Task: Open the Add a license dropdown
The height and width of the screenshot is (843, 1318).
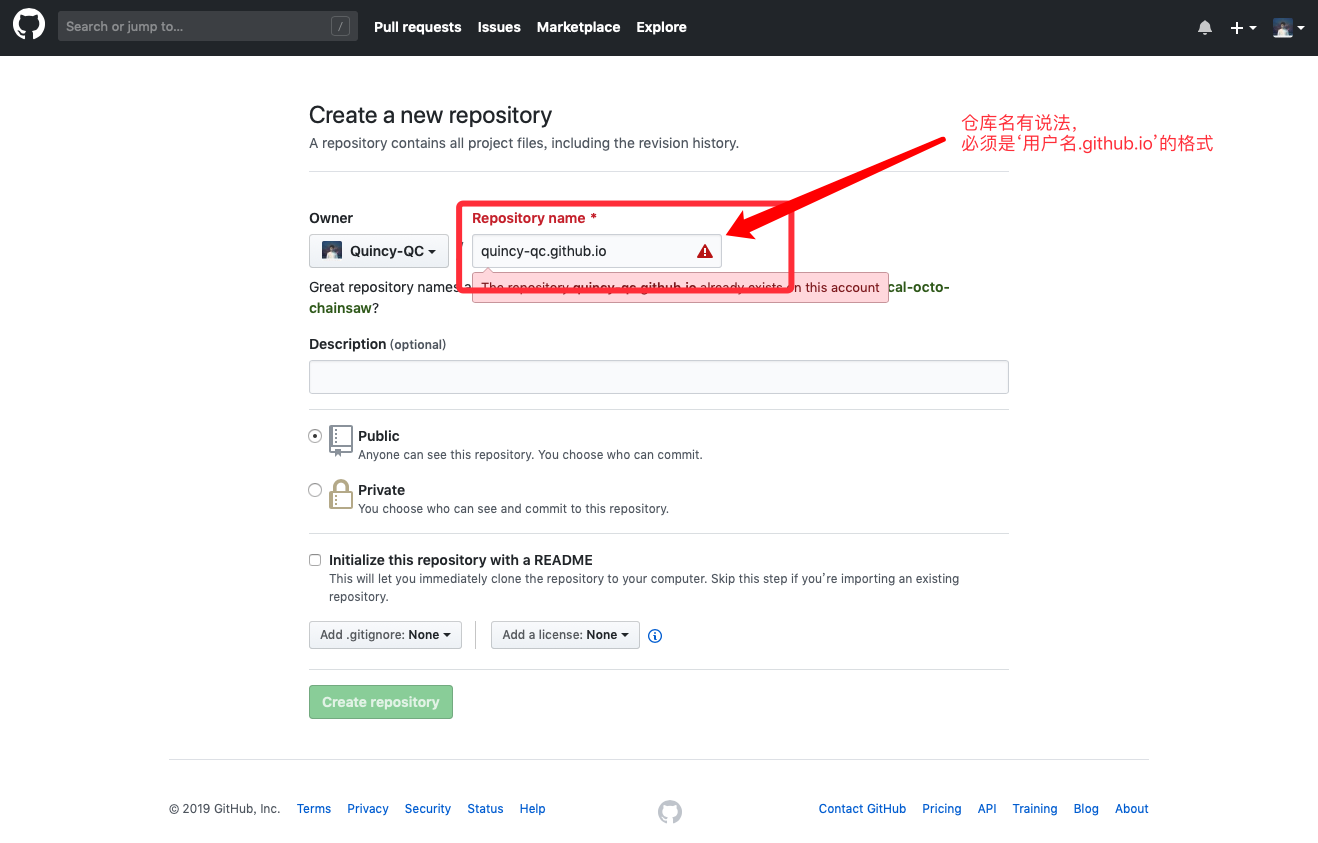Action: tap(565, 635)
